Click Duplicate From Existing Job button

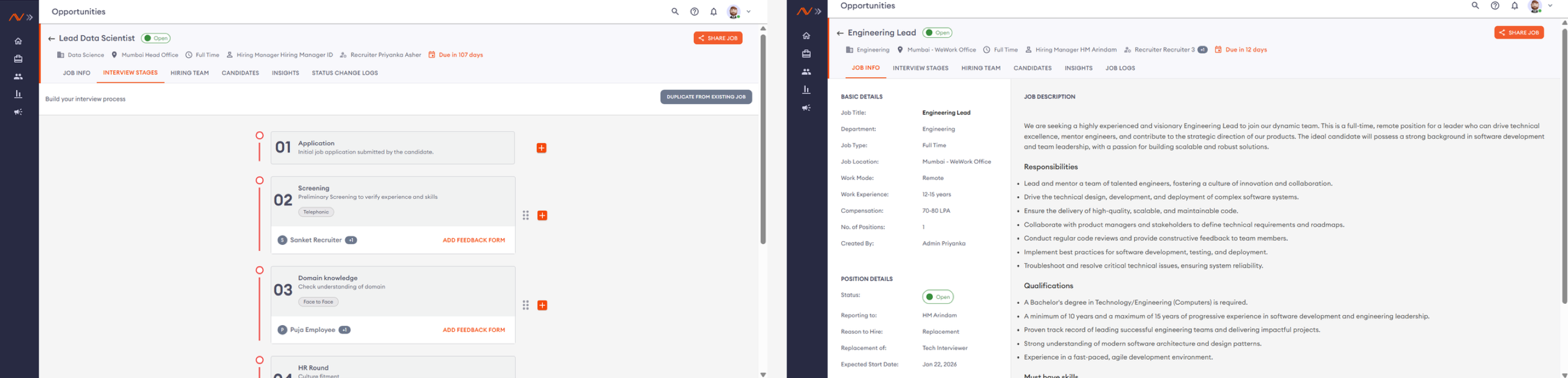click(x=706, y=97)
